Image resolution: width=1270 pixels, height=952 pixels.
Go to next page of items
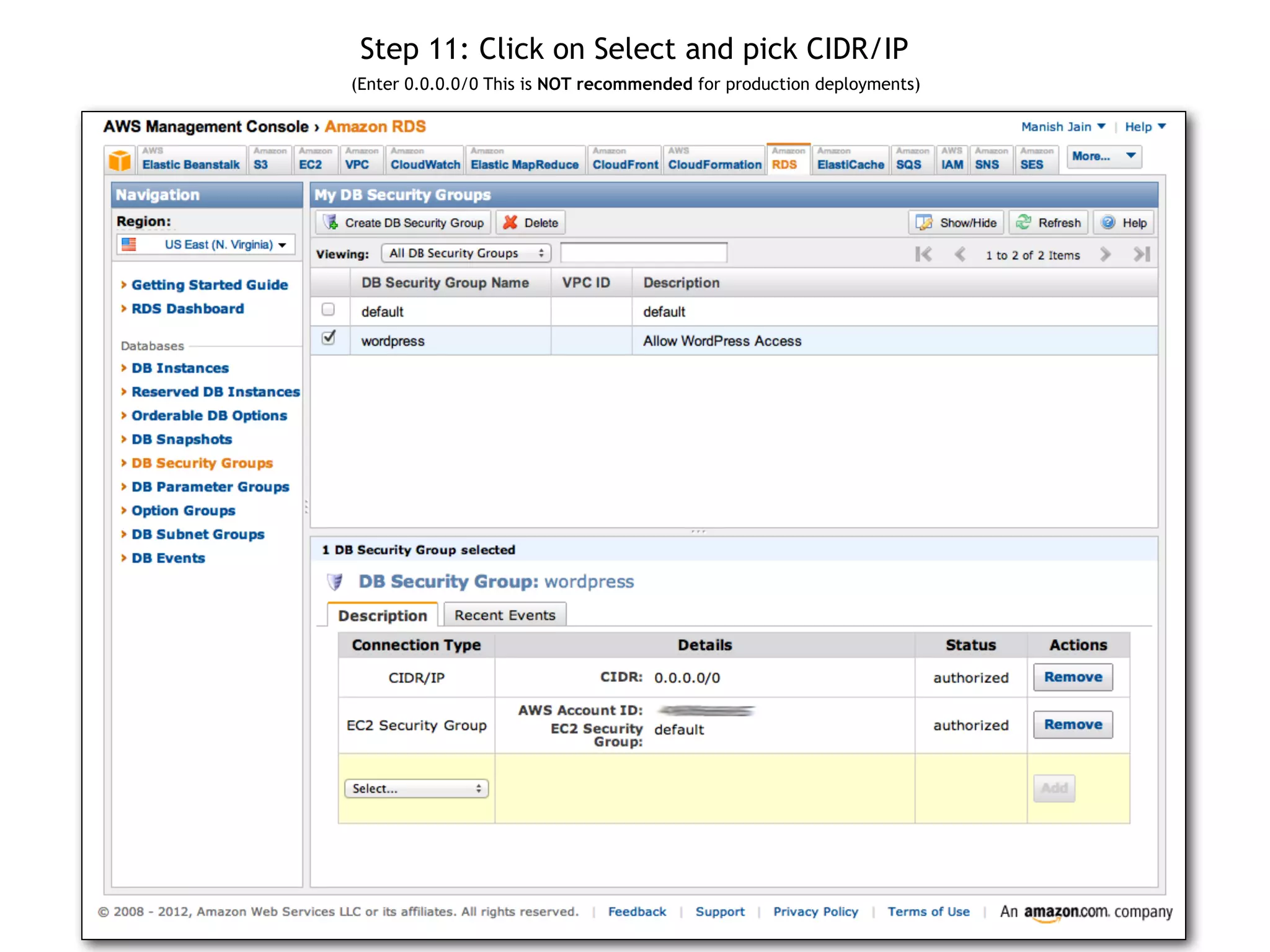(x=1105, y=254)
